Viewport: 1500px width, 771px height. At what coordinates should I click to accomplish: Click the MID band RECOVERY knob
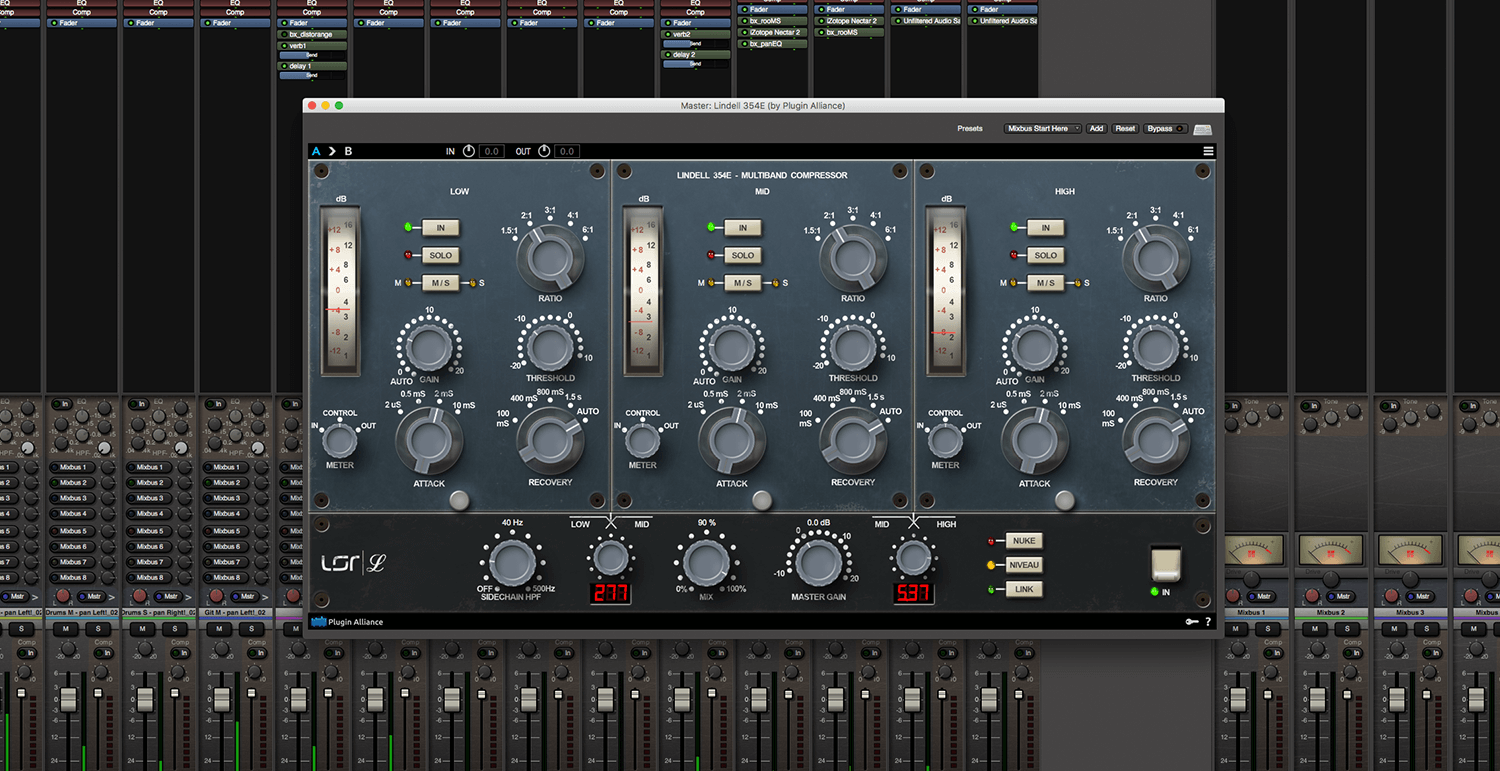click(853, 441)
